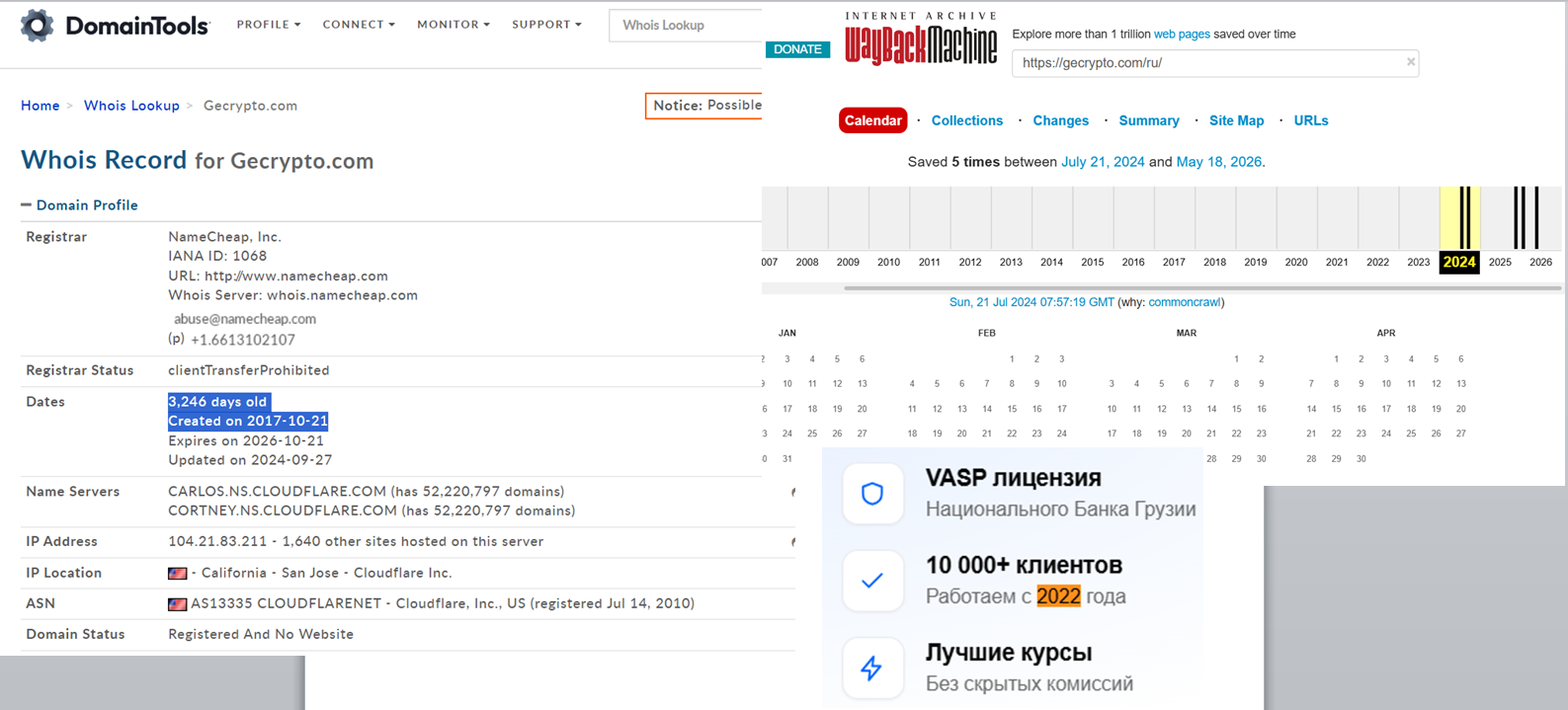Viewport: 1568px width, 710px height.
Task: Open the July 21, 2024 capture link
Action: click(x=1103, y=162)
